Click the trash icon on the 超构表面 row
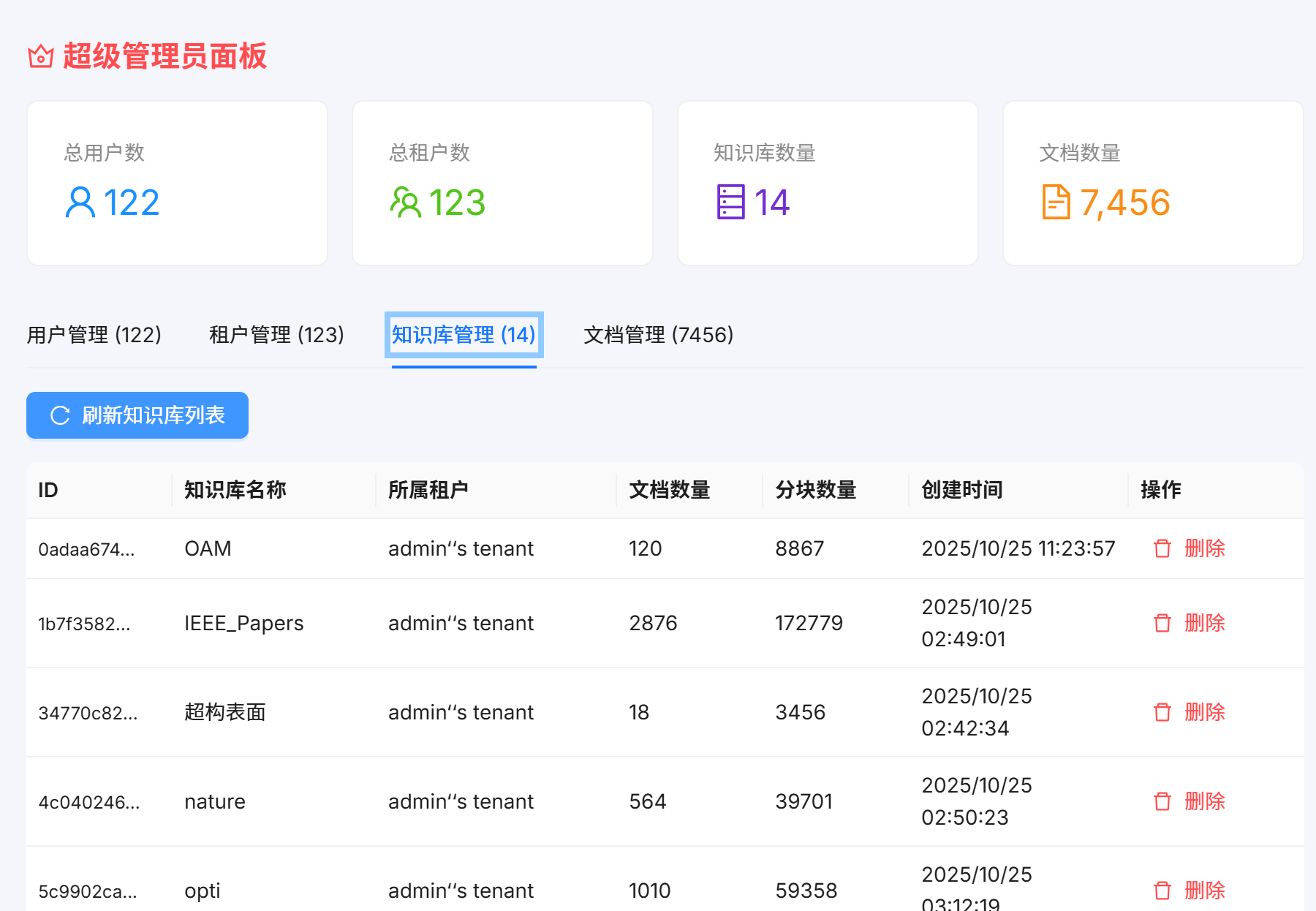The image size is (1316, 911). tap(1162, 712)
